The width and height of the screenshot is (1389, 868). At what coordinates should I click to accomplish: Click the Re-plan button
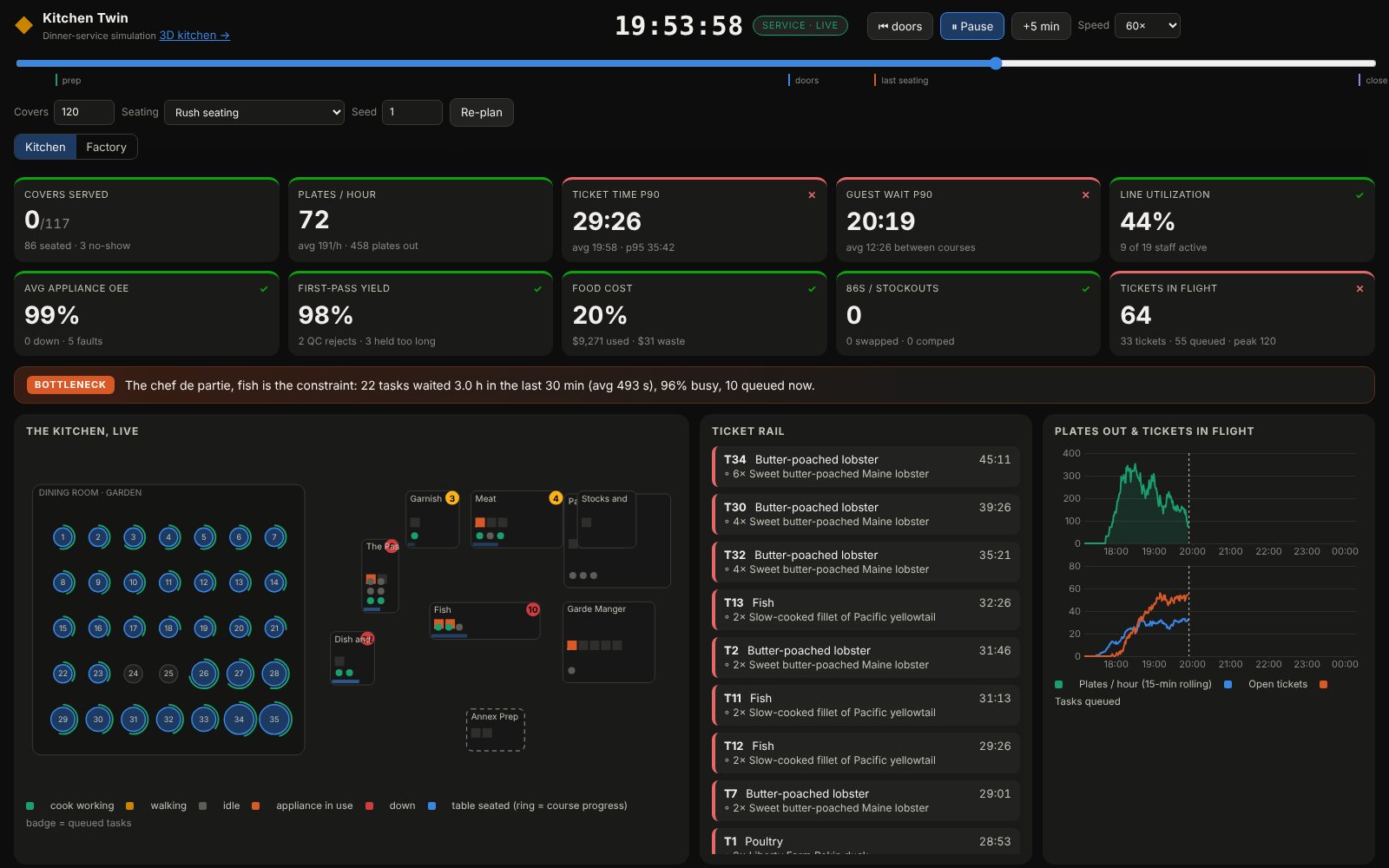(x=482, y=113)
